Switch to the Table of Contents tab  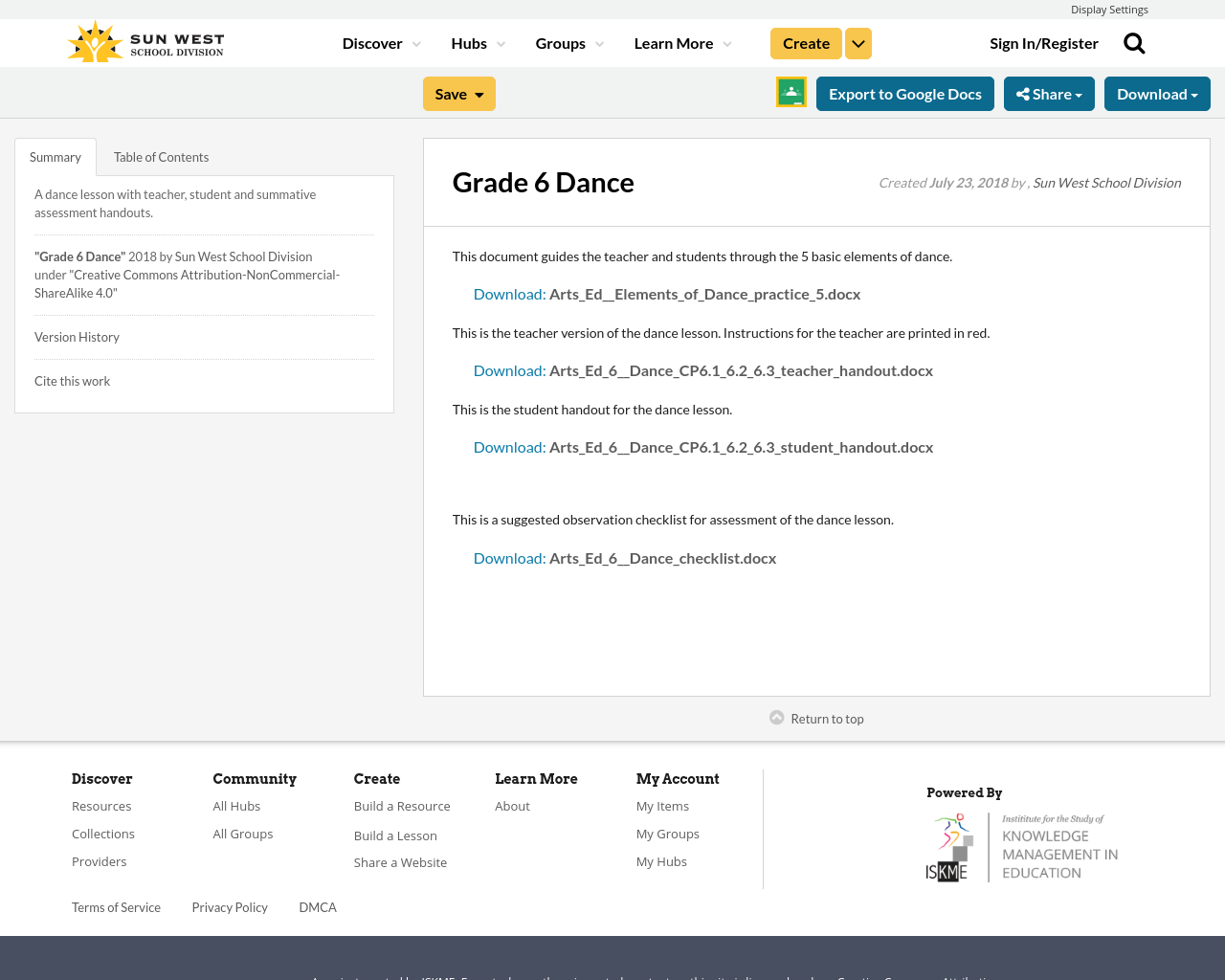[x=161, y=155]
